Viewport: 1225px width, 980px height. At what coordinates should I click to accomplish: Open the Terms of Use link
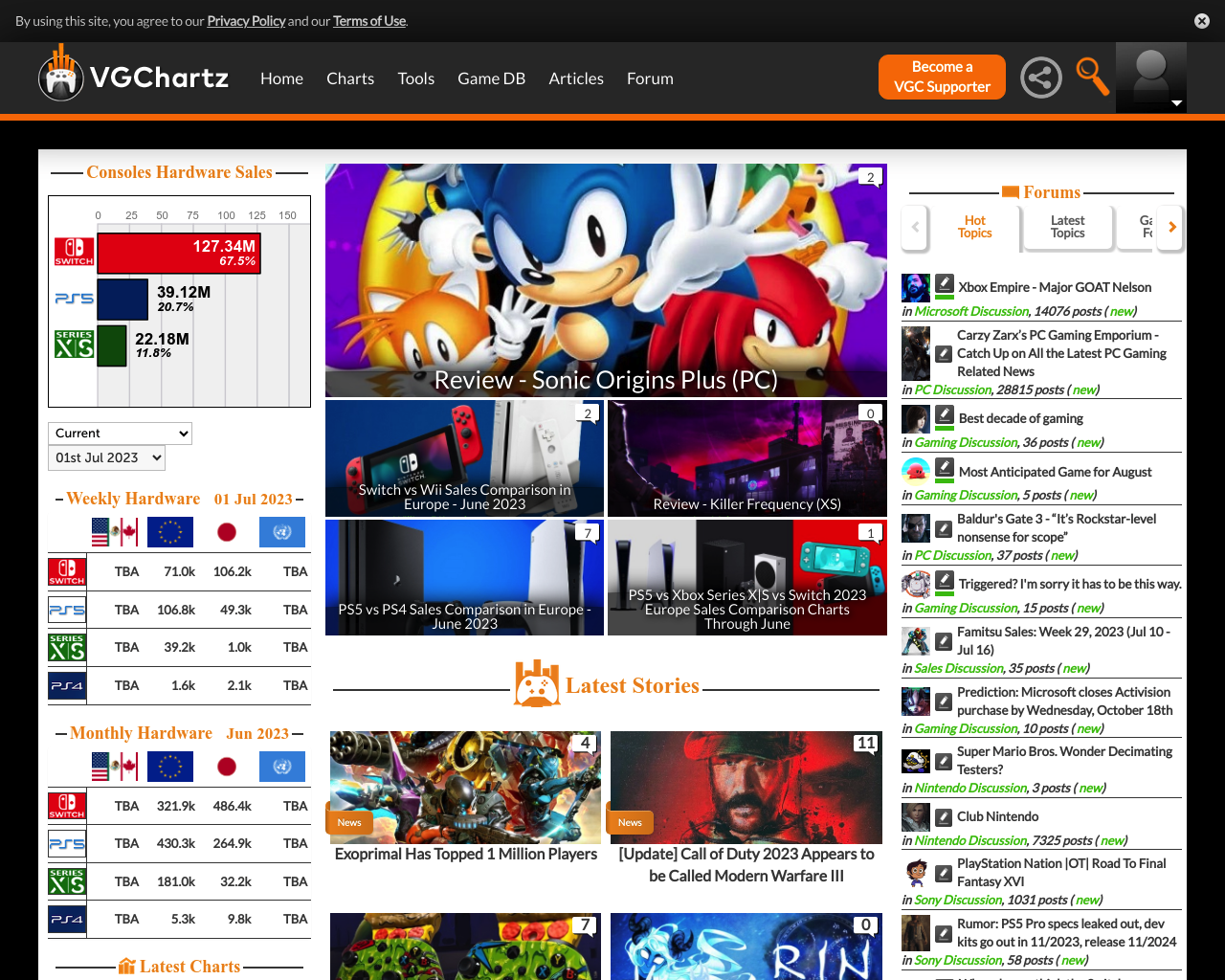tap(369, 21)
